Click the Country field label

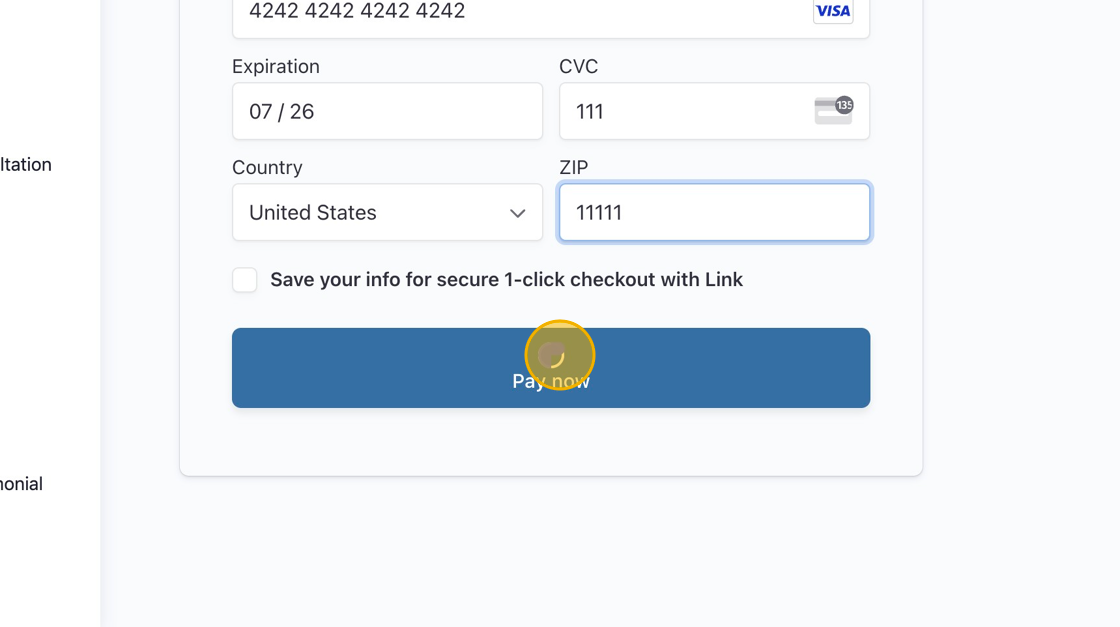pos(267,167)
